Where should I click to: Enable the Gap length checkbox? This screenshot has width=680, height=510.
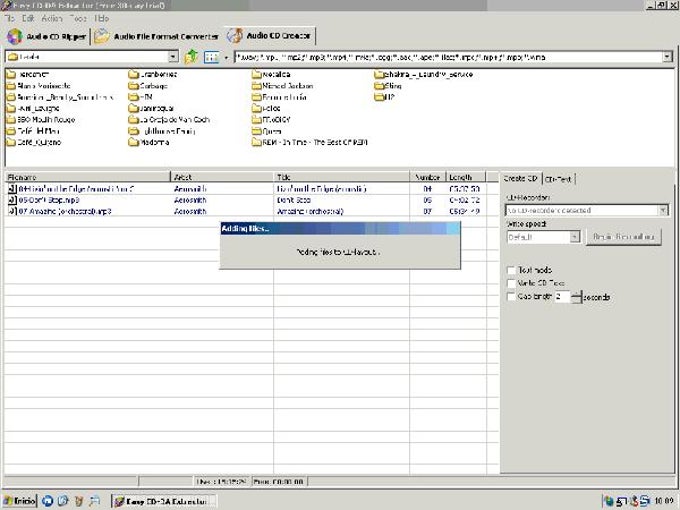point(511,297)
